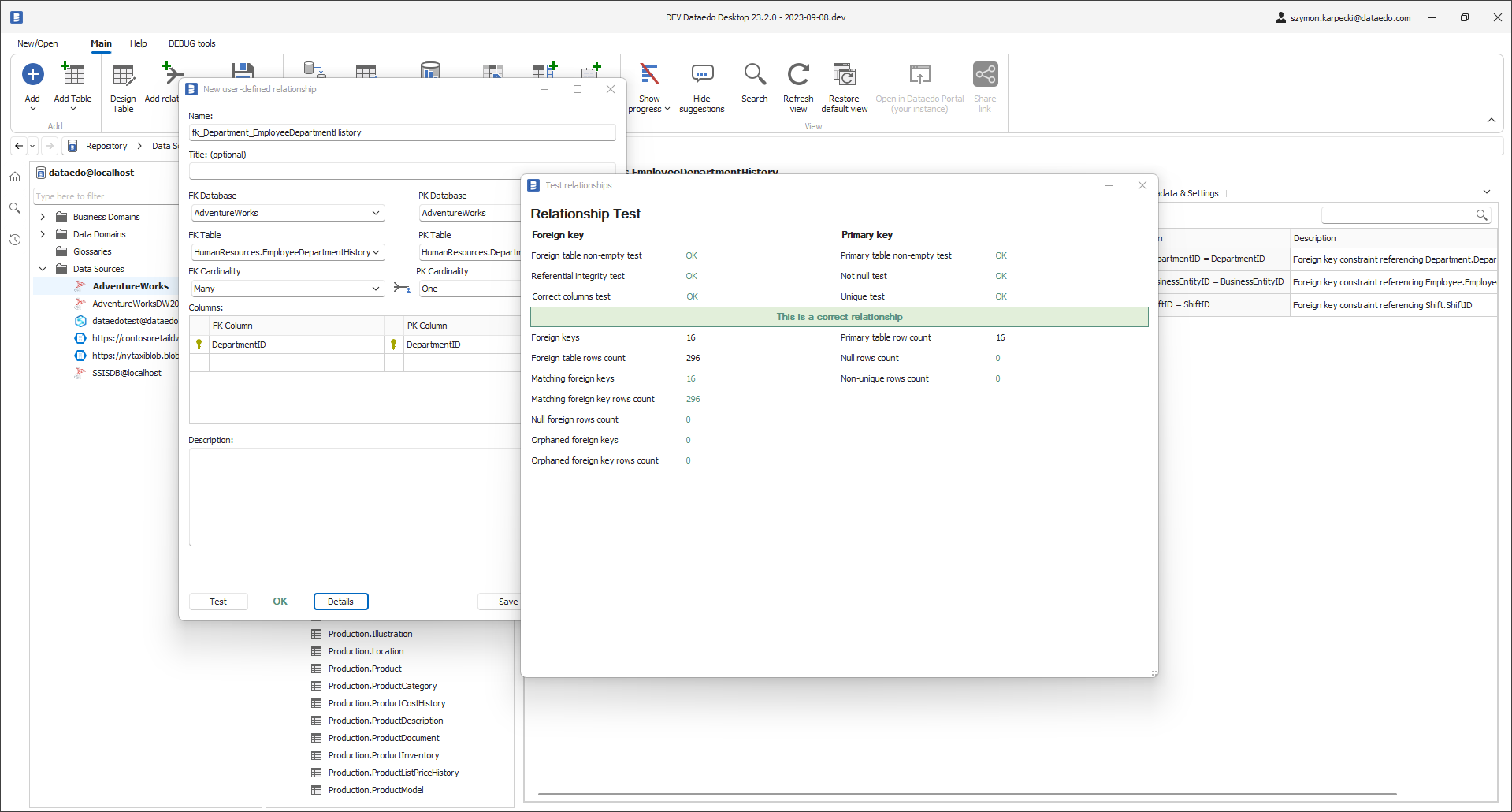The width and height of the screenshot is (1512, 812).
Task: Click the Show progress icon
Action: click(x=649, y=76)
